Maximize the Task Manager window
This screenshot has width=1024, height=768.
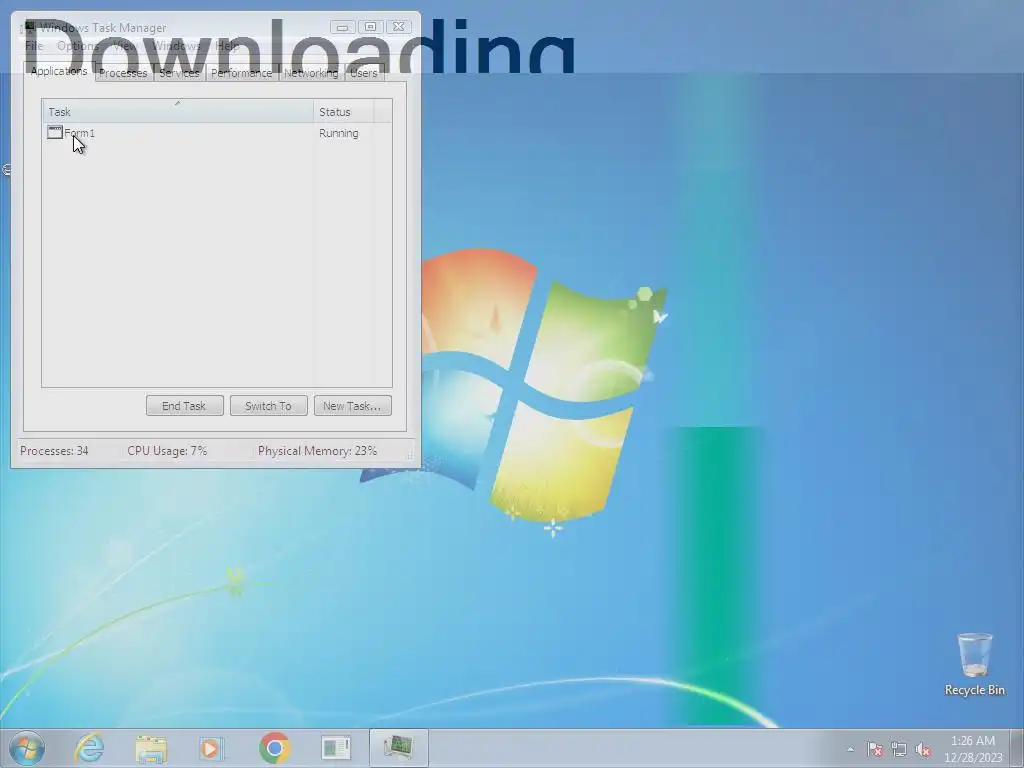[x=370, y=27]
